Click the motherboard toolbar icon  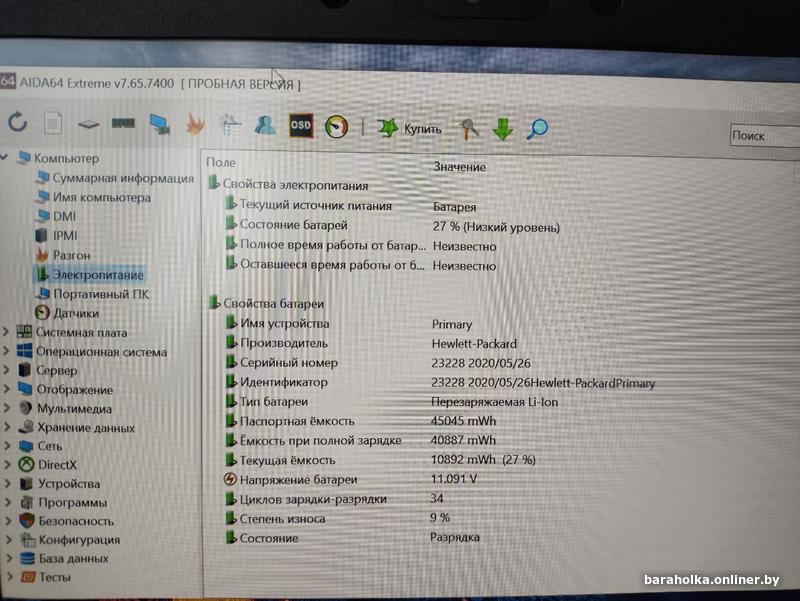coord(88,123)
